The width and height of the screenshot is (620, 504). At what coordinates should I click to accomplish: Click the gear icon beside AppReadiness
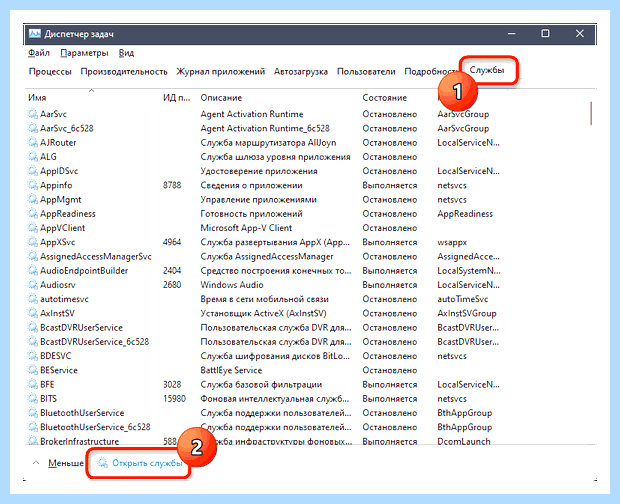pyautogui.click(x=33, y=213)
